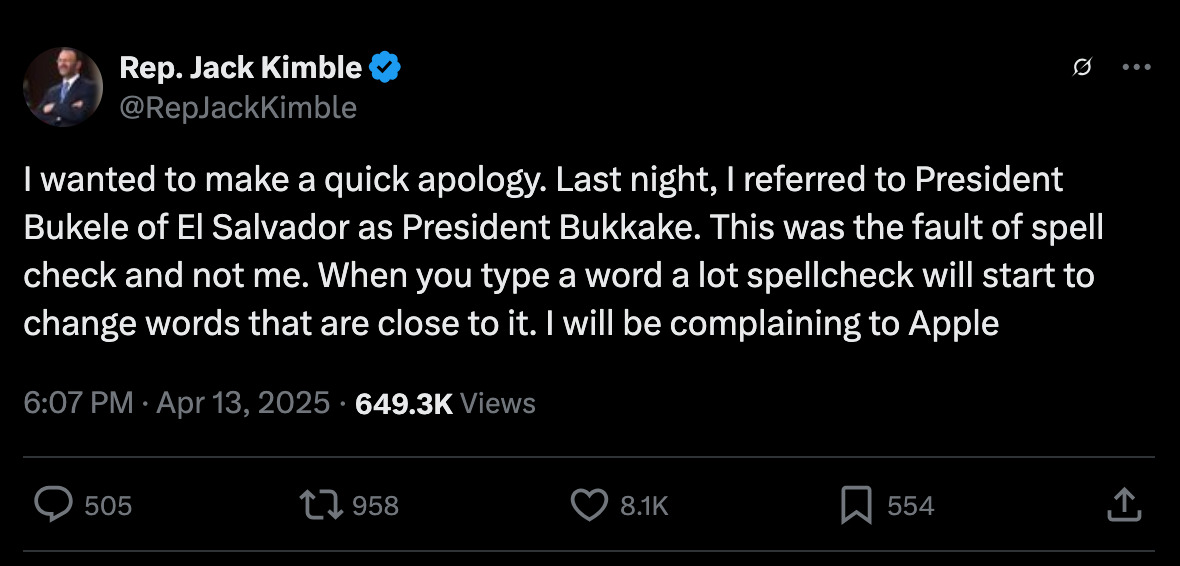Reply using the speech bubble icon
The image size is (1180, 566).
pyautogui.click(x=51, y=505)
